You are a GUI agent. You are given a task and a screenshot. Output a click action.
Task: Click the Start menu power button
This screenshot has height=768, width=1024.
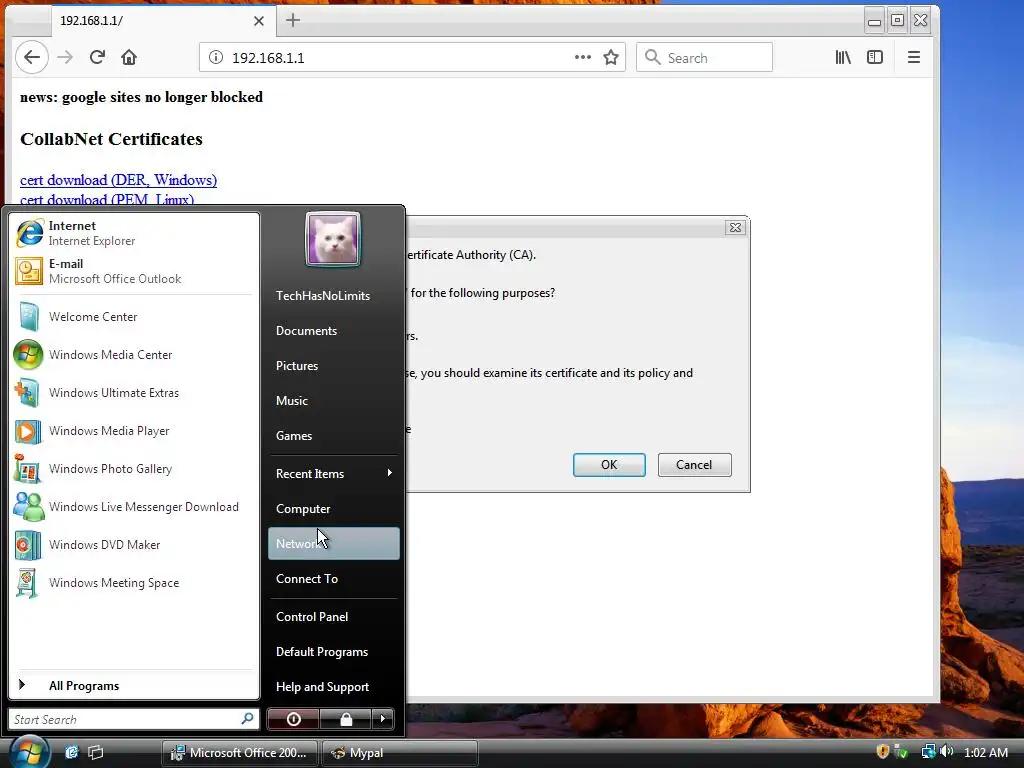tap(293, 719)
